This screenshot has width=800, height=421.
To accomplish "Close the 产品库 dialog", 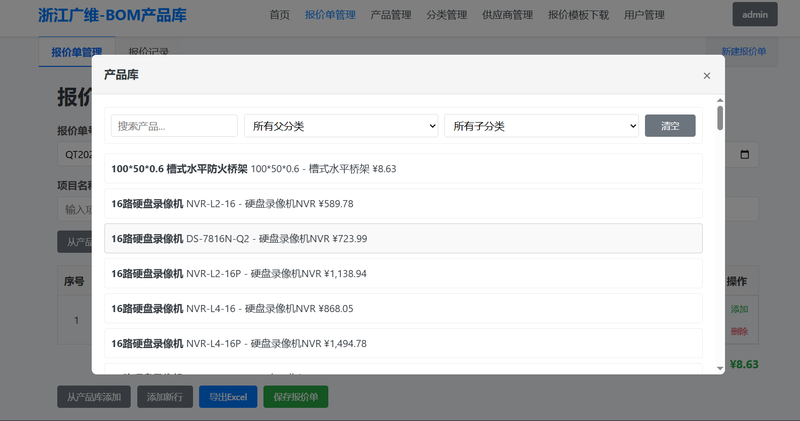I will click(706, 75).
